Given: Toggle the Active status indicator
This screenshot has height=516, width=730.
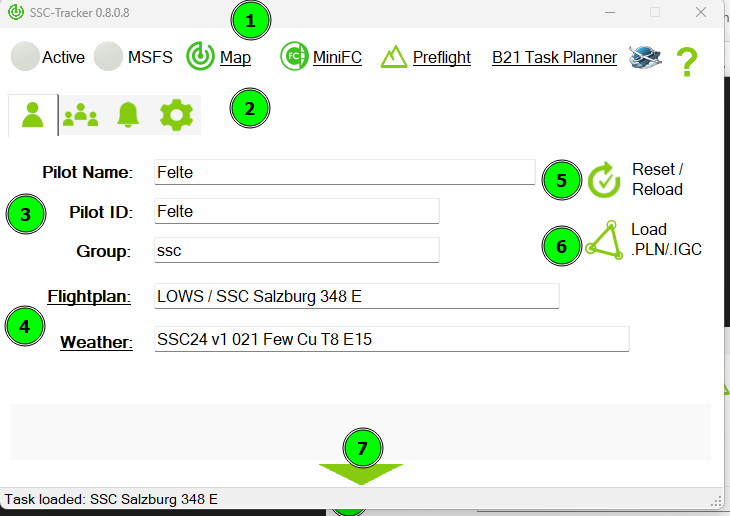Looking at the screenshot, I should coord(25,57).
